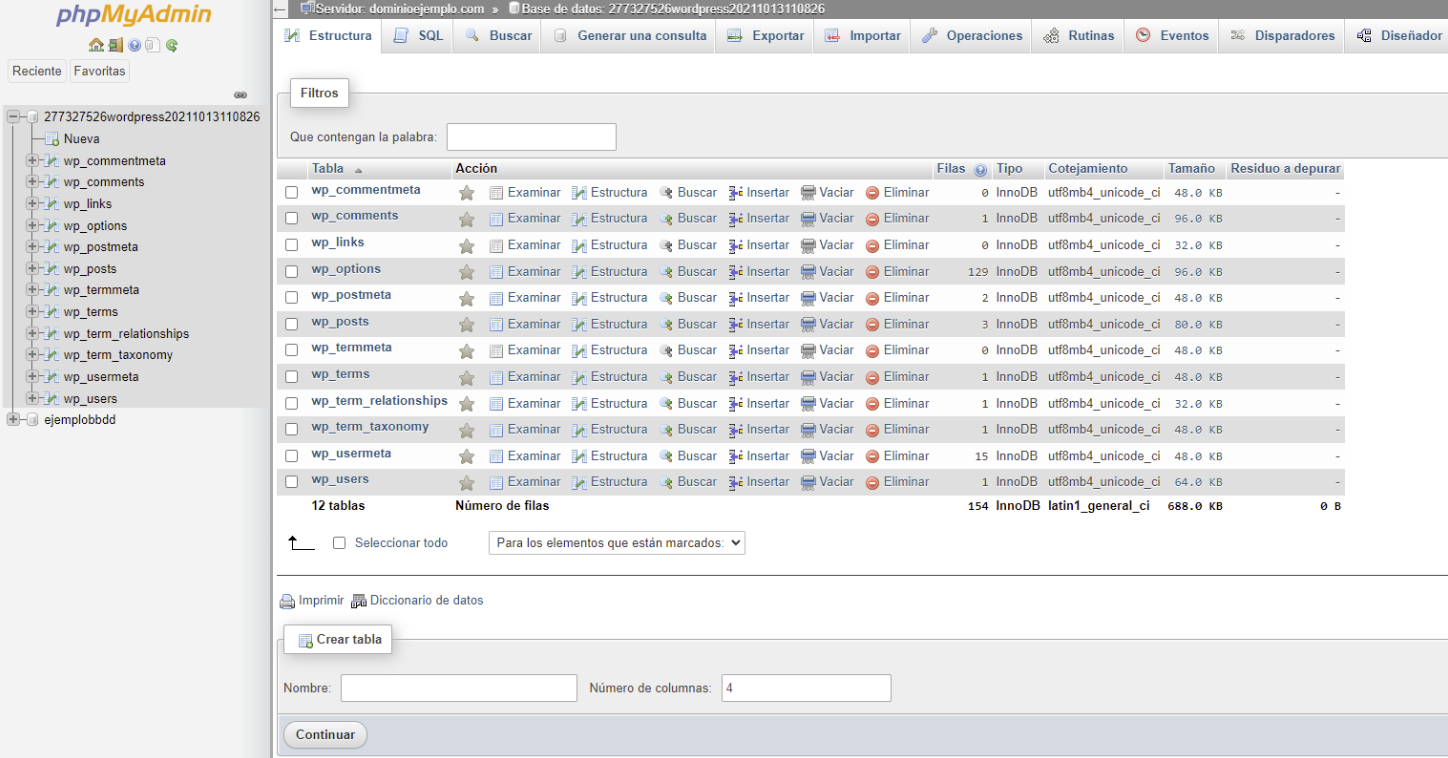Screen dimensions: 1448x758
Task: Click Vaciar icon for wp_term_taxonomy
Action: point(808,429)
